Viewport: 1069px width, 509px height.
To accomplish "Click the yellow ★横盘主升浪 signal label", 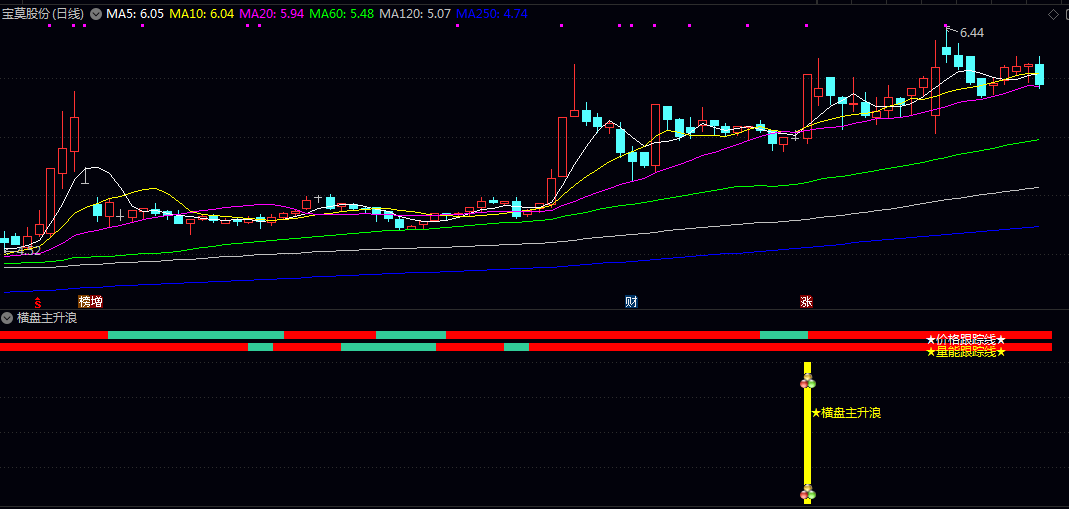I will tap(846, 413).
